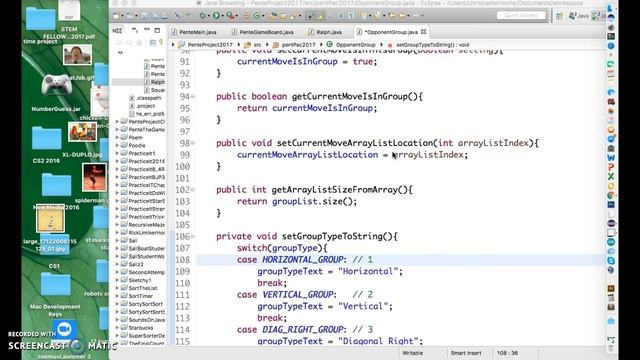Expand the SortTimer project node
The height and width of the screenshot is (360, 640).
117,296
